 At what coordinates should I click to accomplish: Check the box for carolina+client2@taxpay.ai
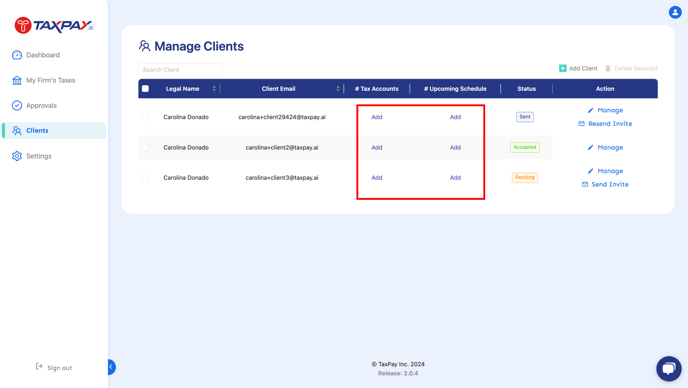[x=145, y=147]
